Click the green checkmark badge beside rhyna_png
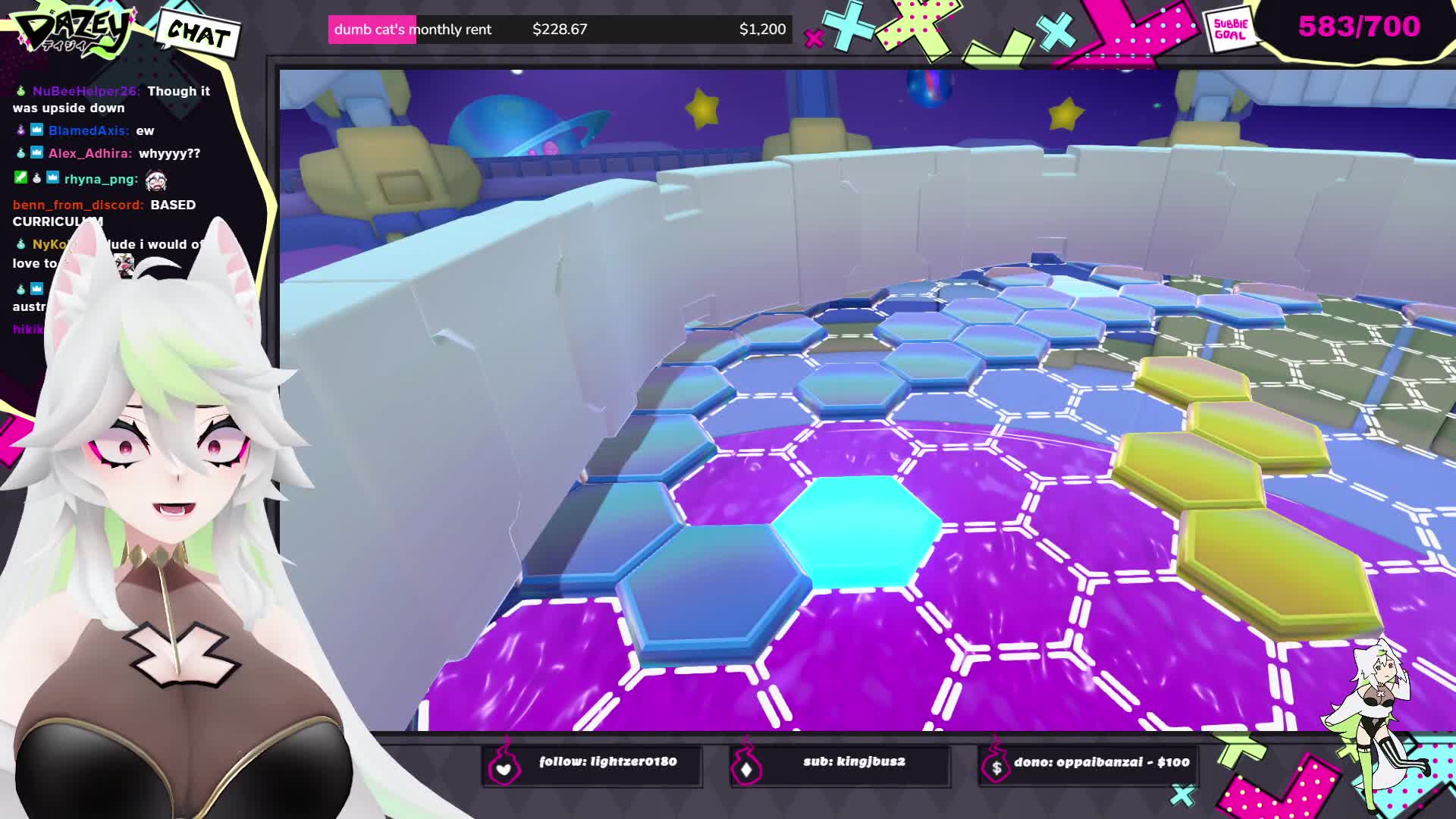 (x=20, y=177)
